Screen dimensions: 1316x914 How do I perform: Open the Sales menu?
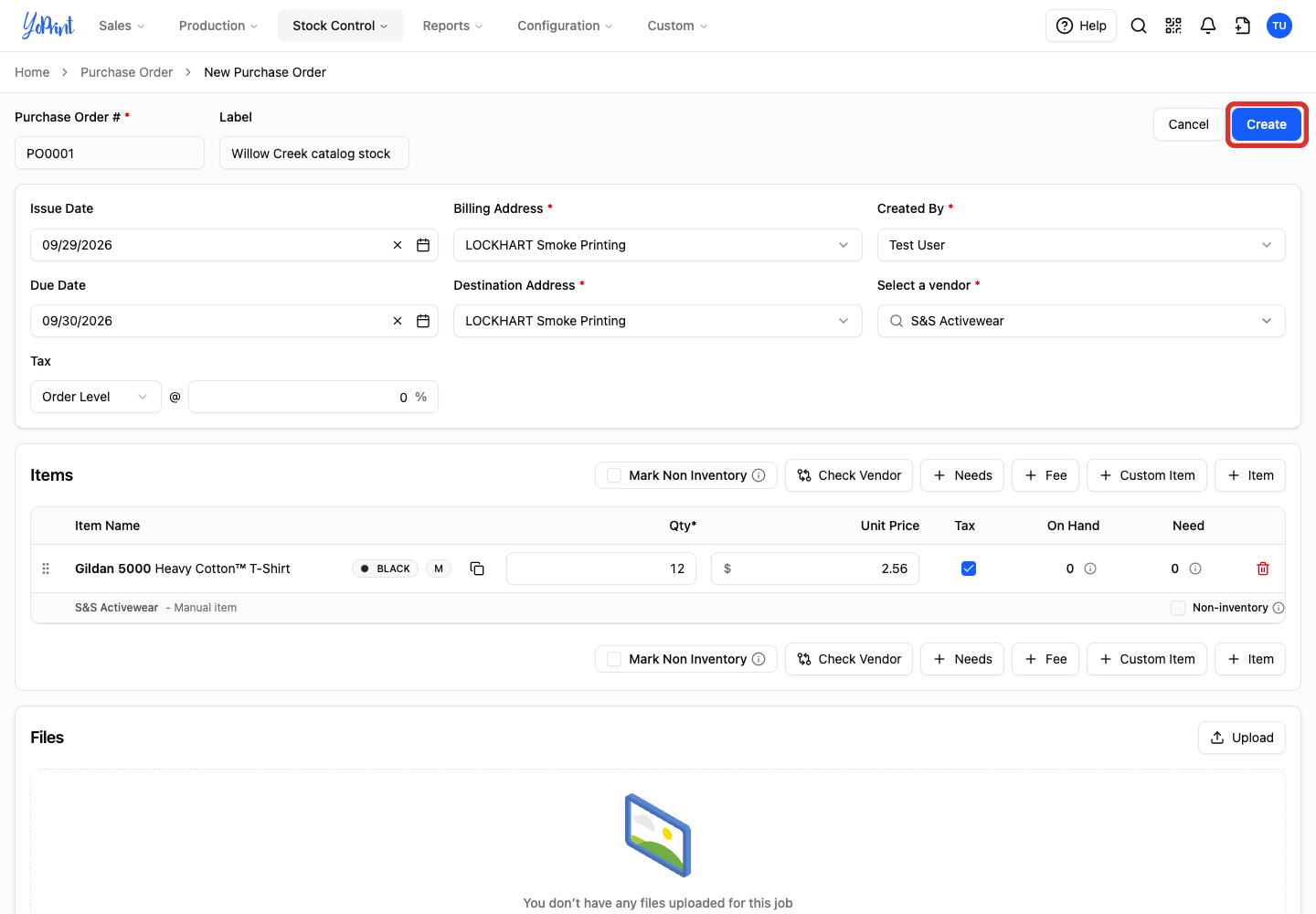pyautogui.click(x=122, y=26)
